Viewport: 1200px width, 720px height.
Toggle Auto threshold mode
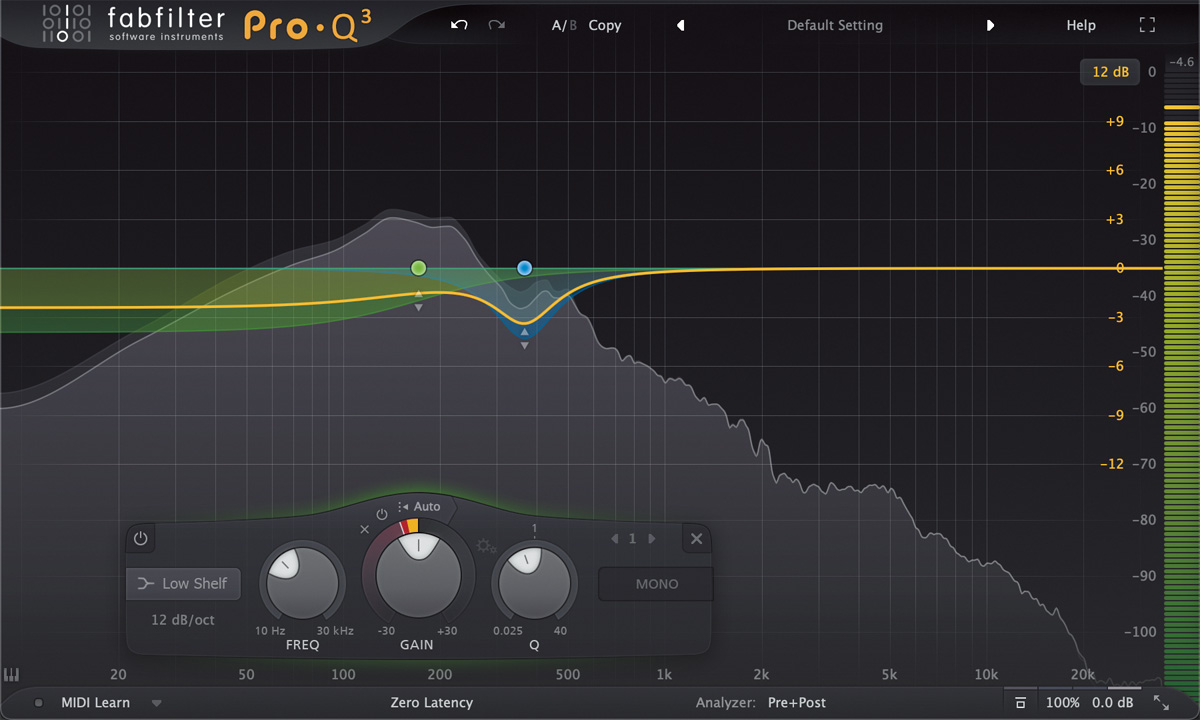pos(419,506)
